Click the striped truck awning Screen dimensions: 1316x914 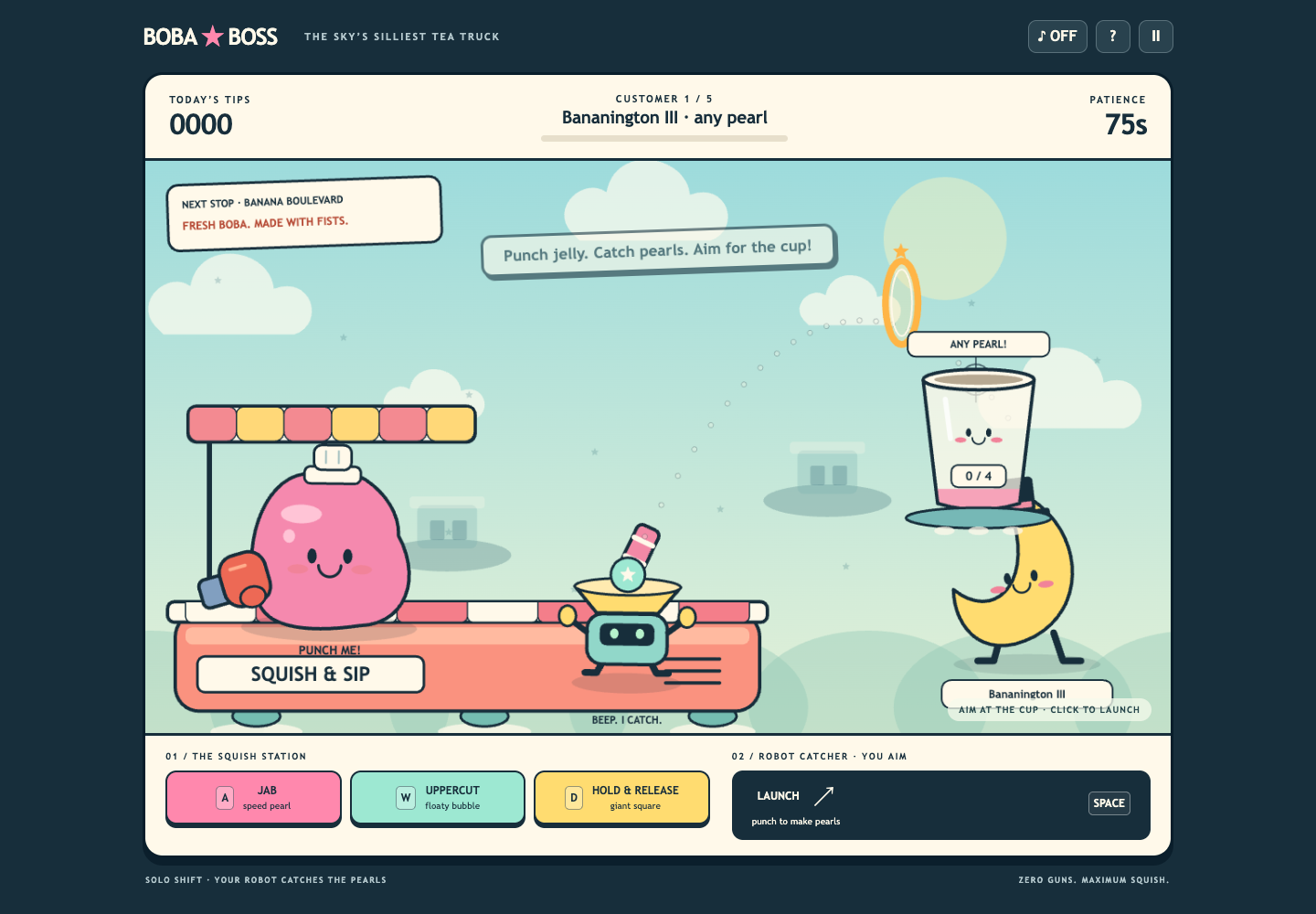click(x=332, y=424)
